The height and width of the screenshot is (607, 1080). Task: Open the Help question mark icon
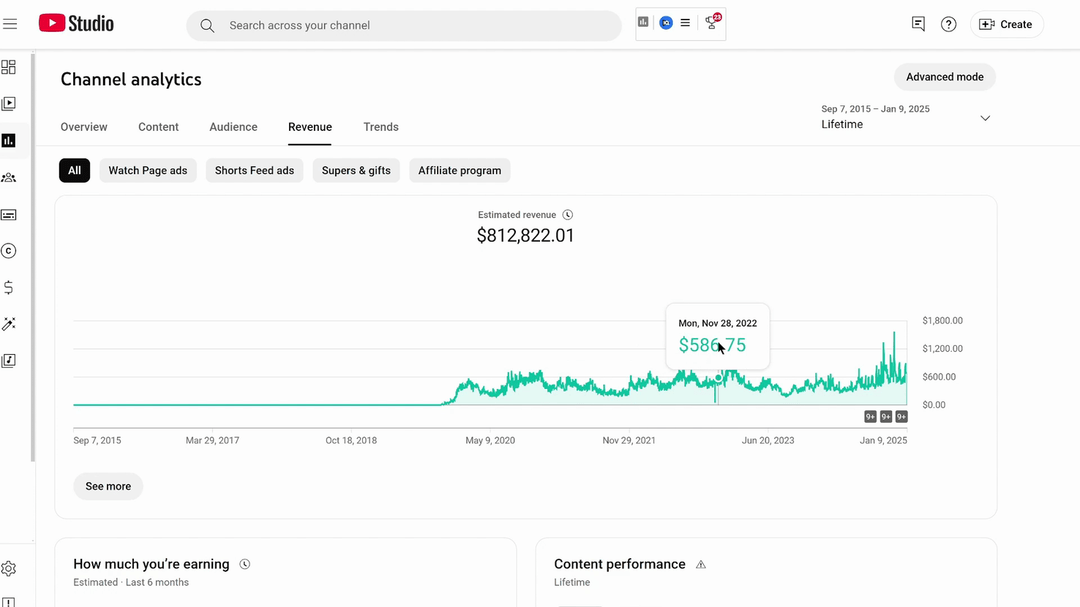pyautogui.click(x=948, y=24)
